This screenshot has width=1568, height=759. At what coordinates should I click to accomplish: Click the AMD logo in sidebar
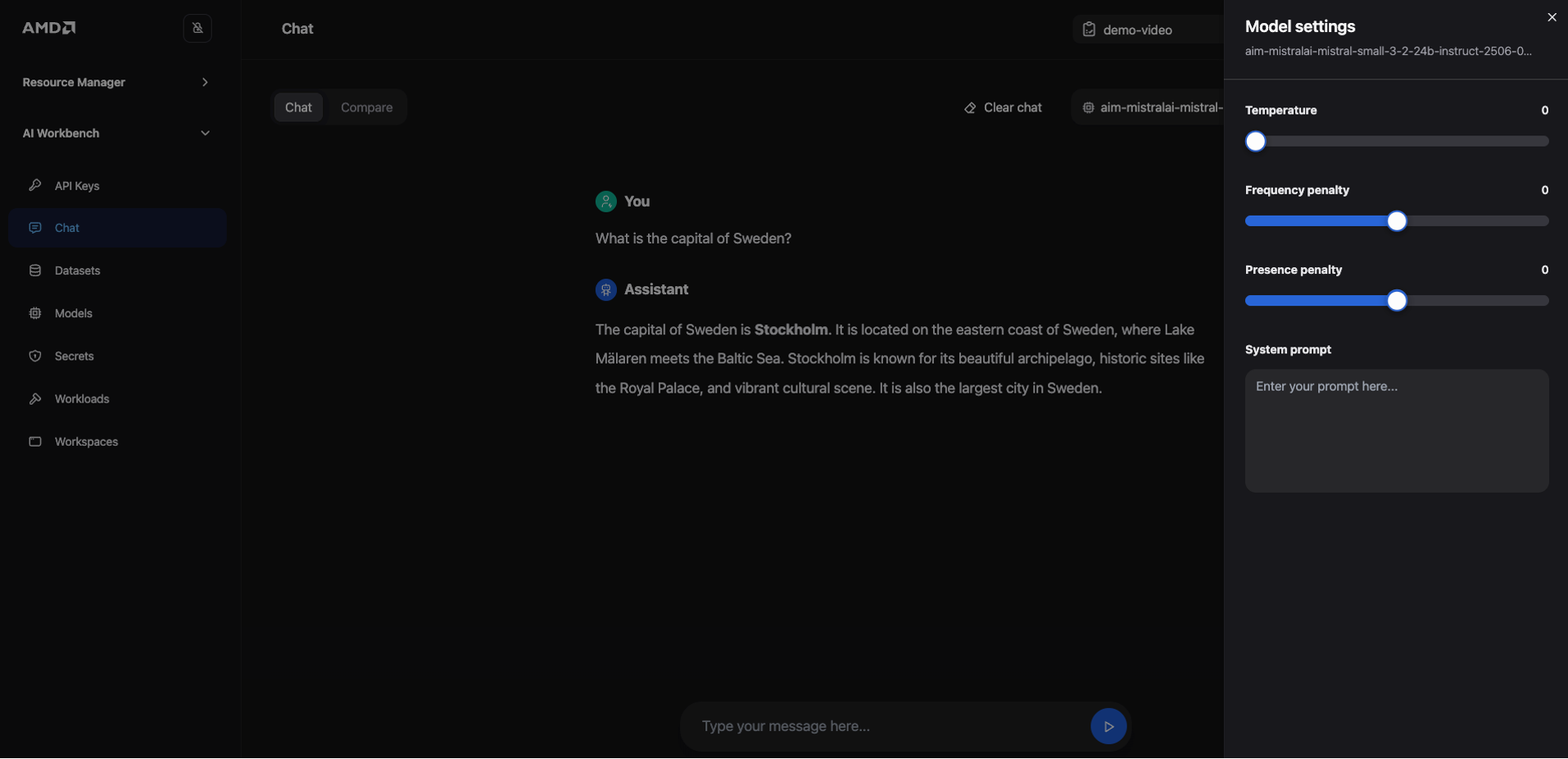click(49, 28)
